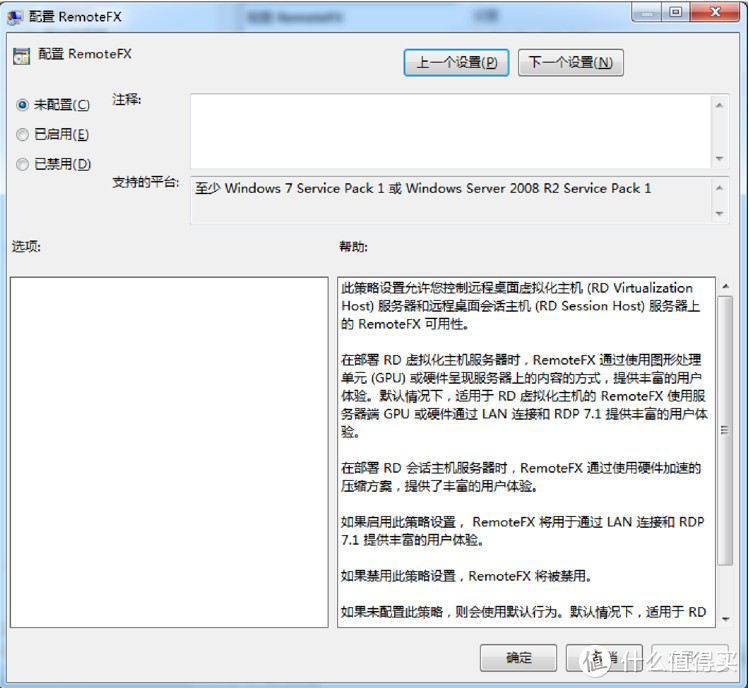Click inside the empty 选项 options panel
Screen dimensions: 749x688
(168, 450)
